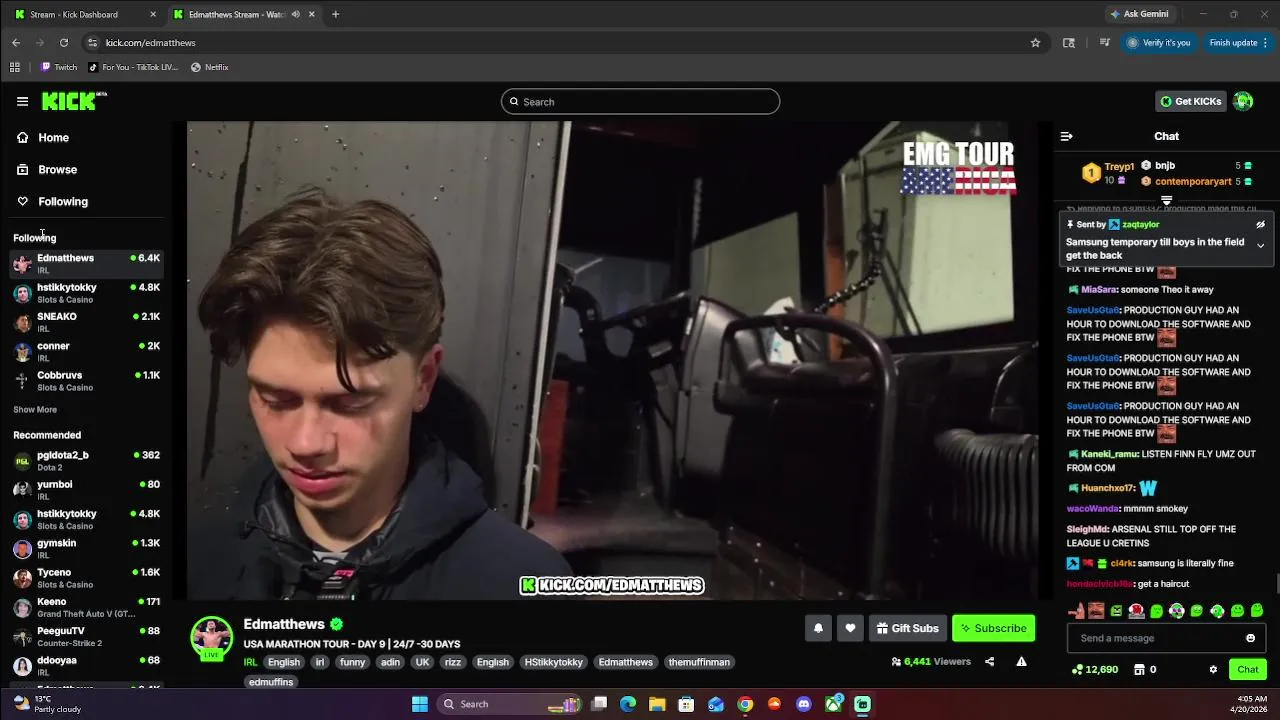Viewport: 1280px width, 720px height.
Task: Open the user profile avatar menu
Action: pyautogui.click(x=1243, y=101)
